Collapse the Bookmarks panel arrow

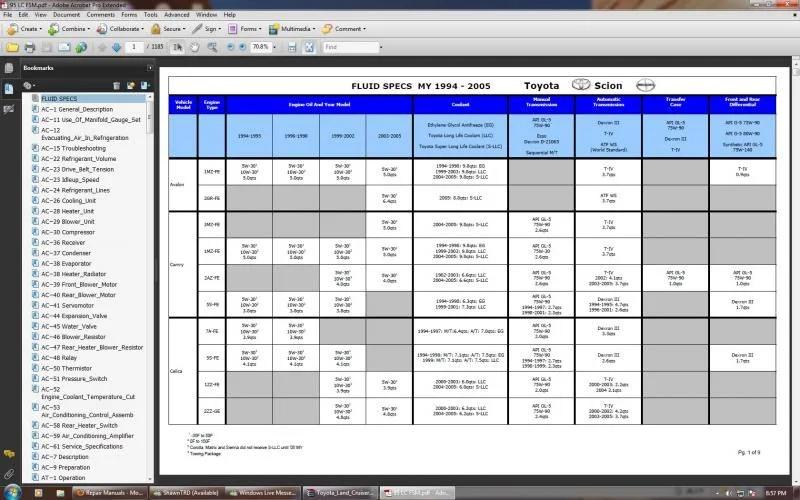[x=149, y=68]
